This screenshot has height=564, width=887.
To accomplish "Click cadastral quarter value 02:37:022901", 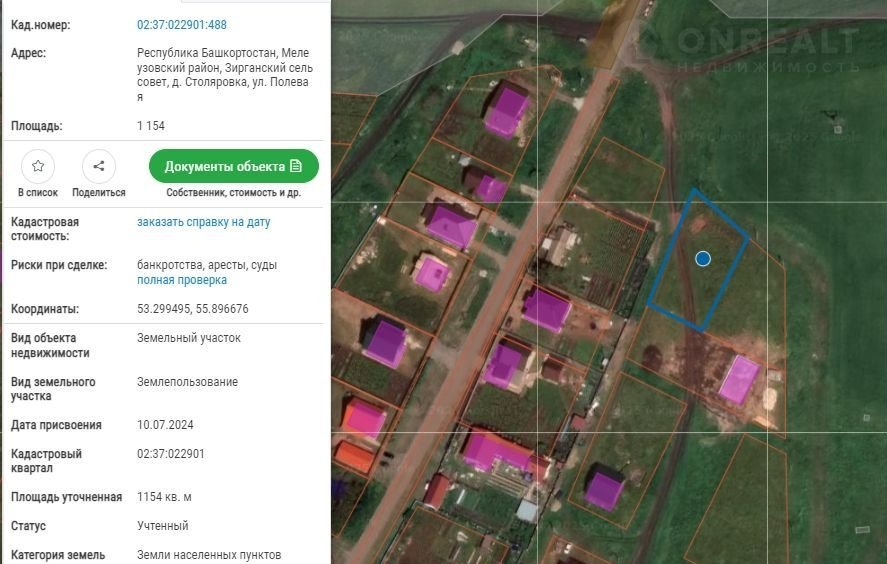I will (x=170, y=454).
